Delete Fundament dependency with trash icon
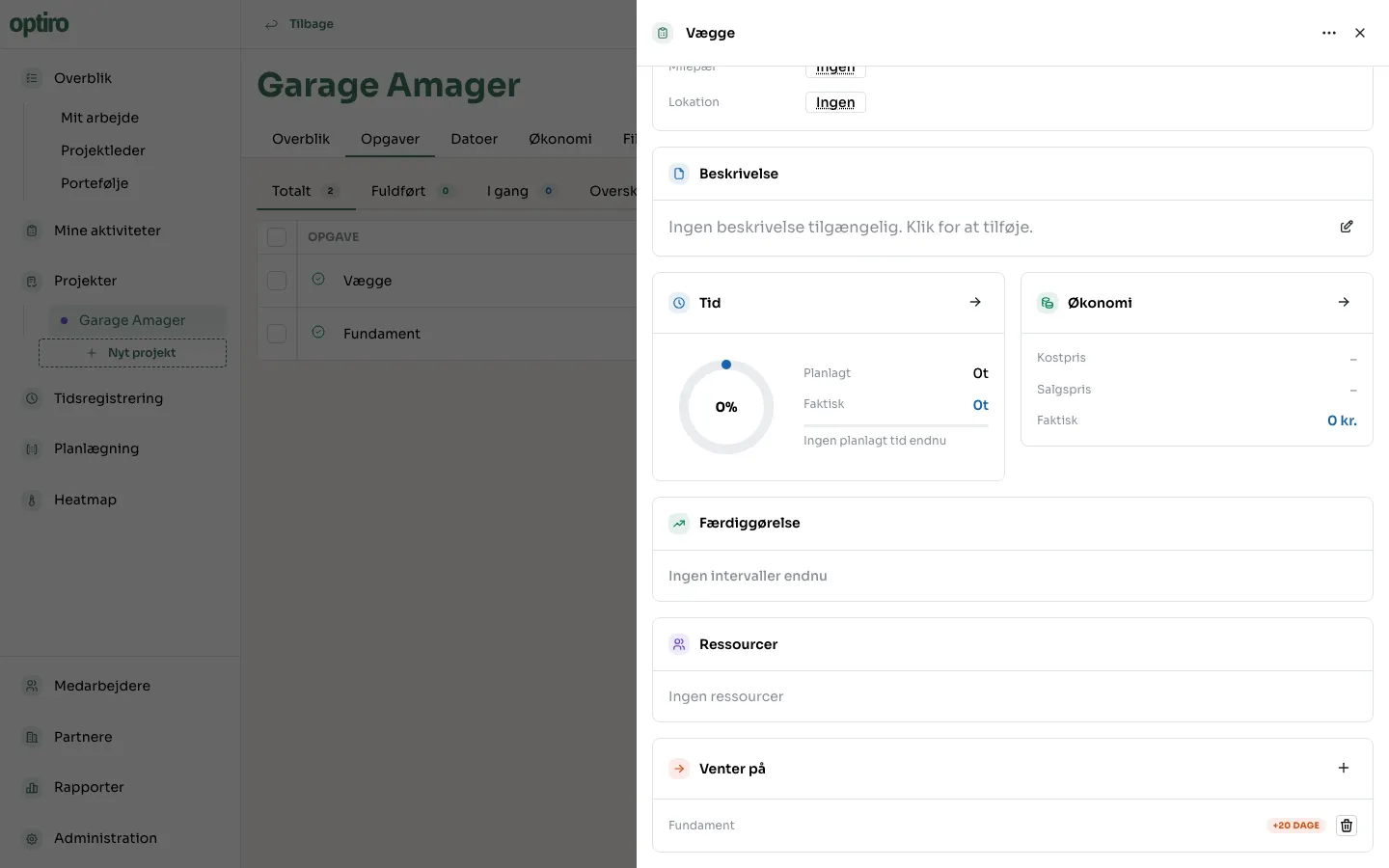 point(1347,826)
